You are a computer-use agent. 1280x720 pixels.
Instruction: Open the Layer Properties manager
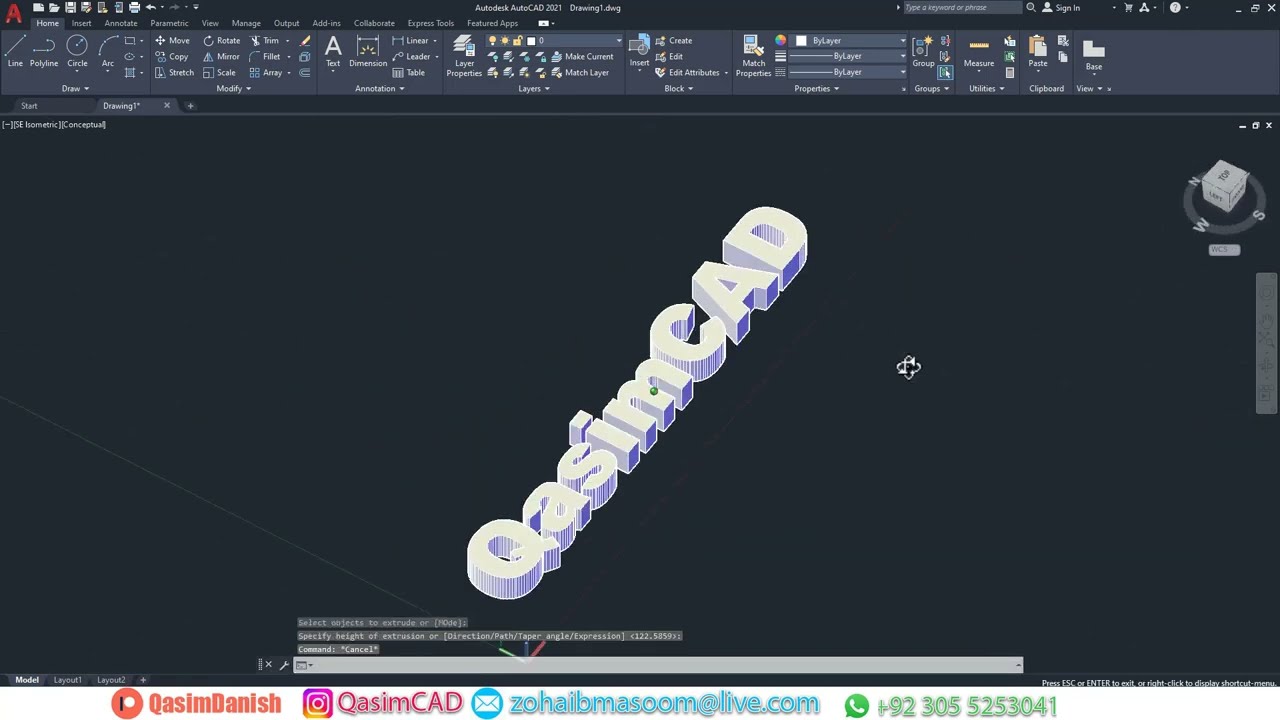pos(464,55)
